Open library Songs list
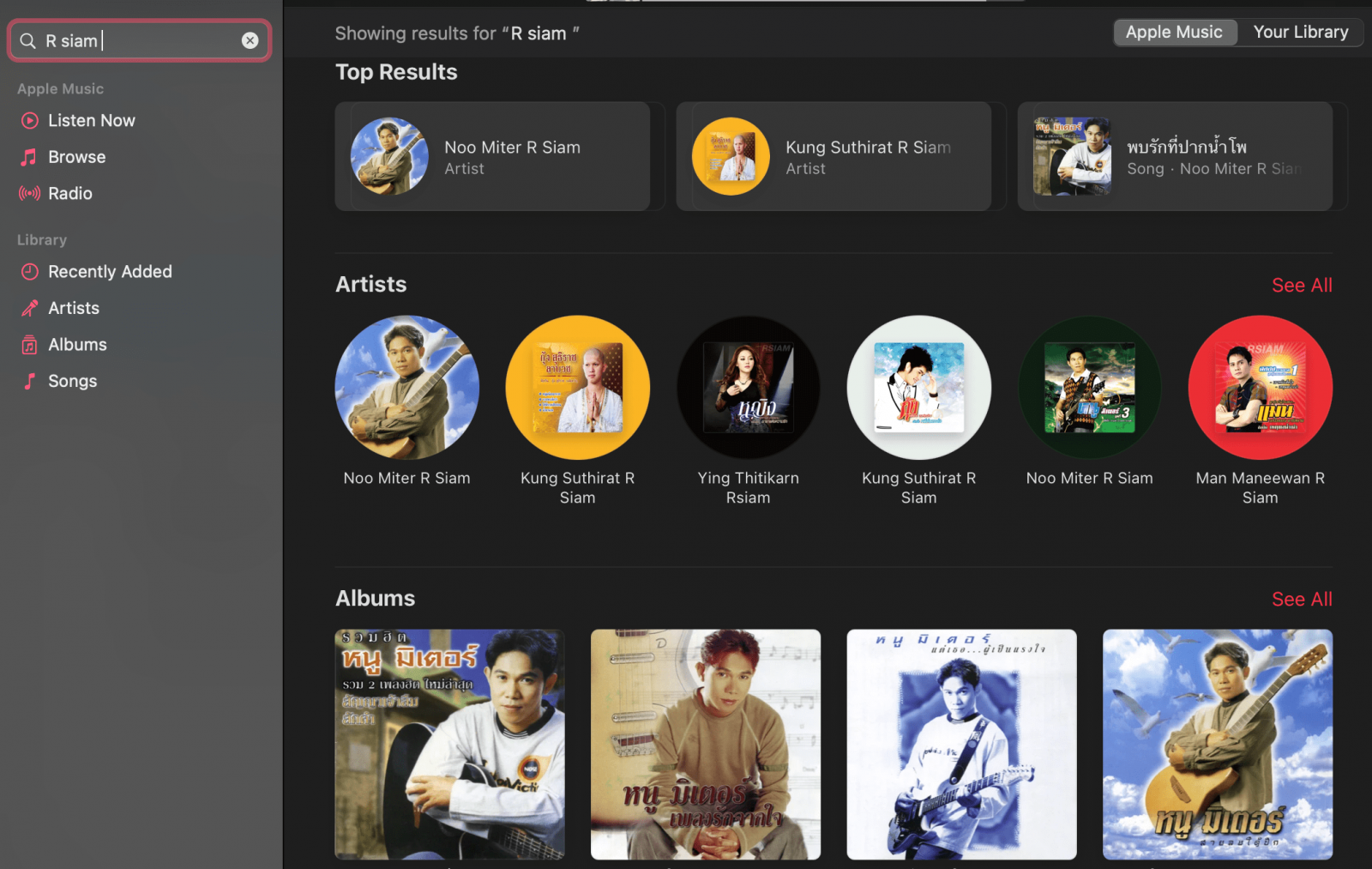1372x869 pixels. point(72,382)
